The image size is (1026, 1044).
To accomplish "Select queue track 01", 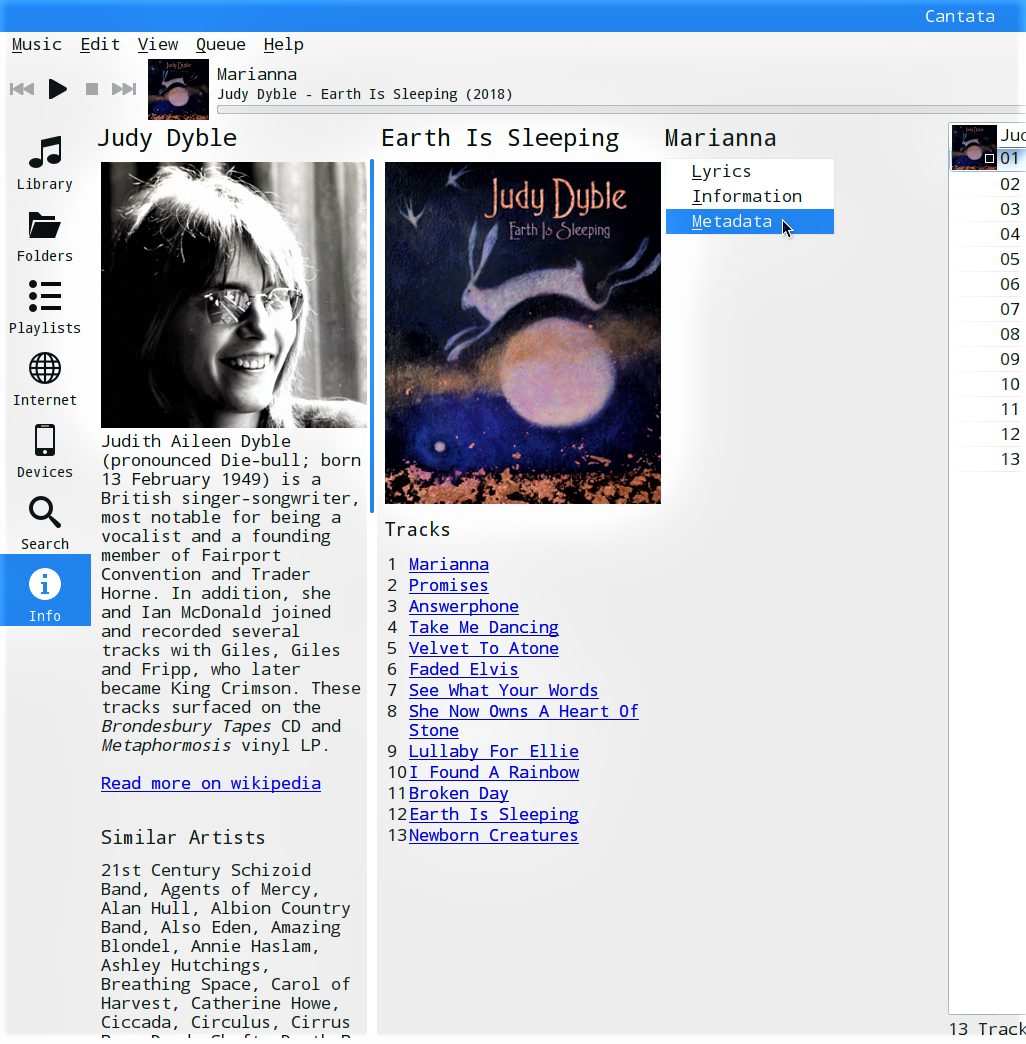I will (1009, 158).
